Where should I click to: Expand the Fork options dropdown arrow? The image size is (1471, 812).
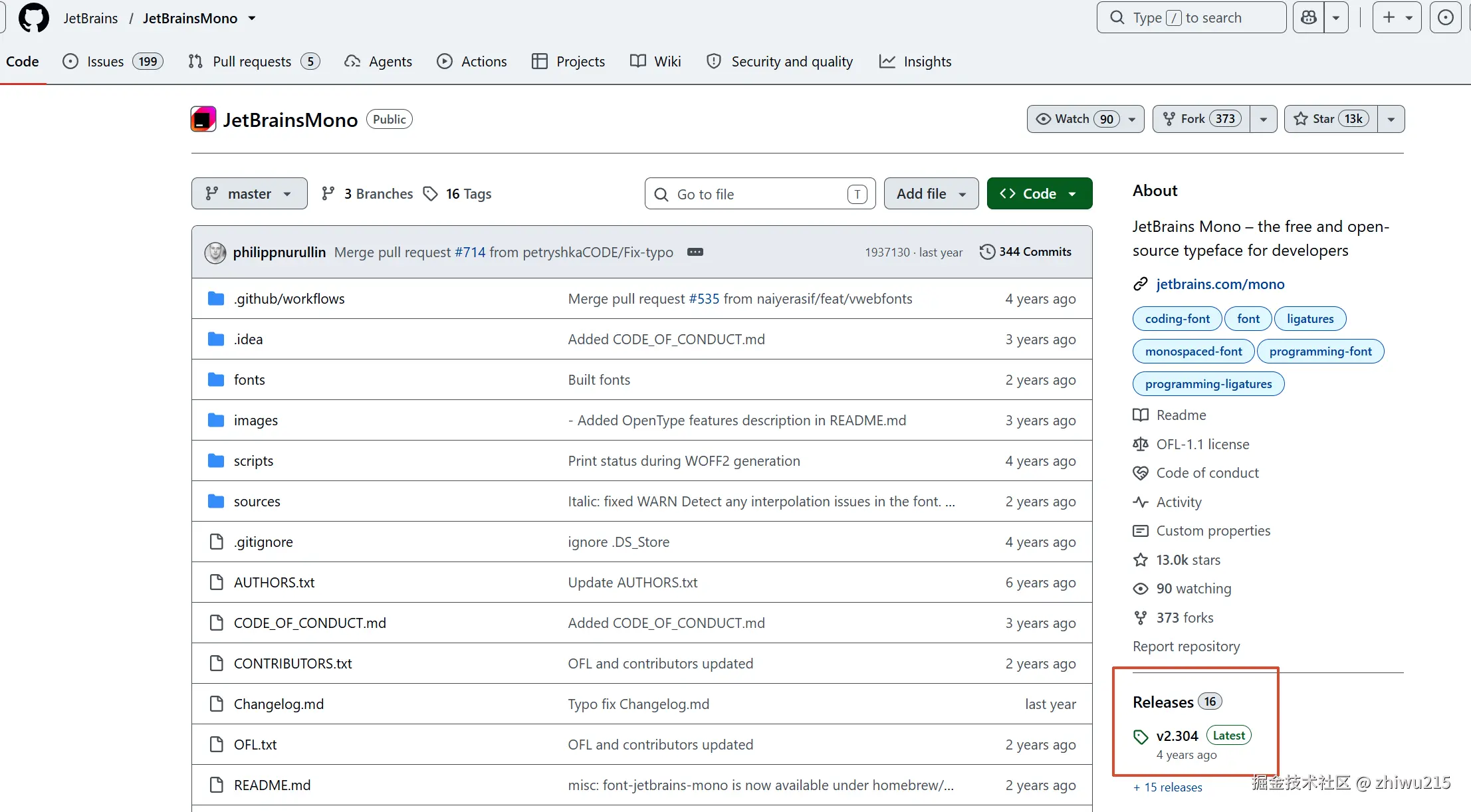click(x=1264, y=119)
